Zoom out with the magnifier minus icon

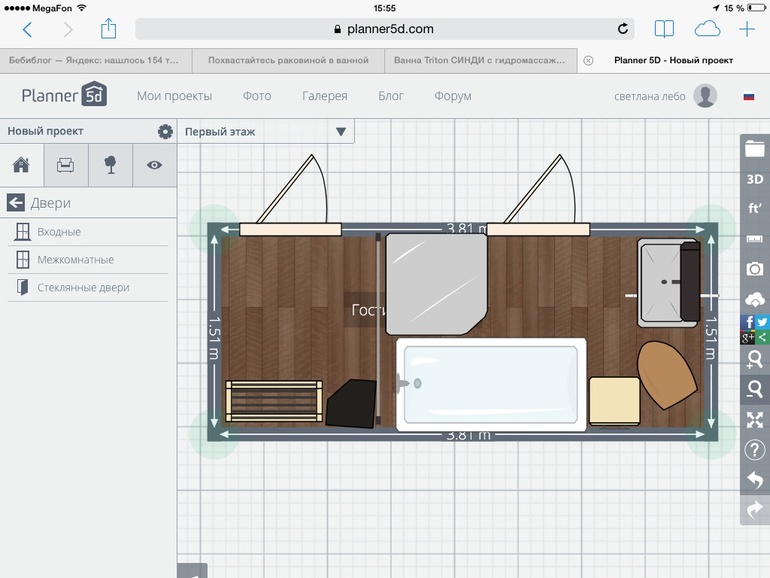755,389
